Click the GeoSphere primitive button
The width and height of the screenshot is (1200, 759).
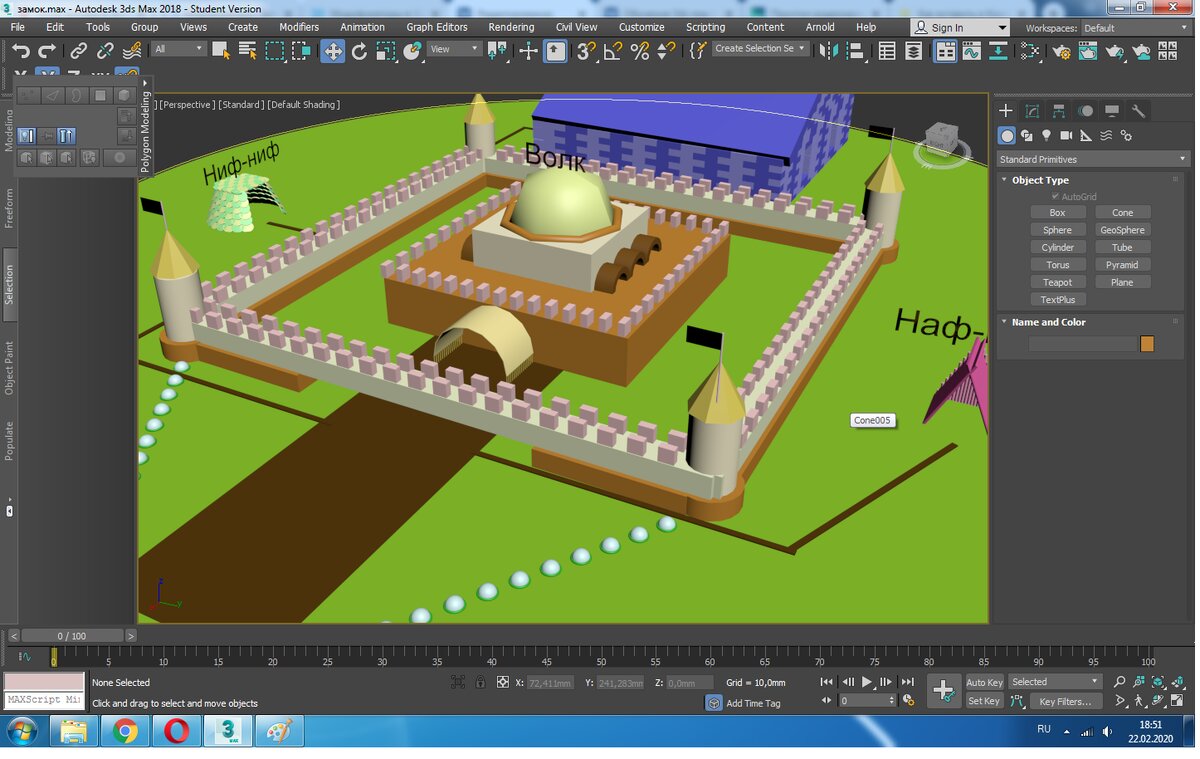click(1122, 230)
